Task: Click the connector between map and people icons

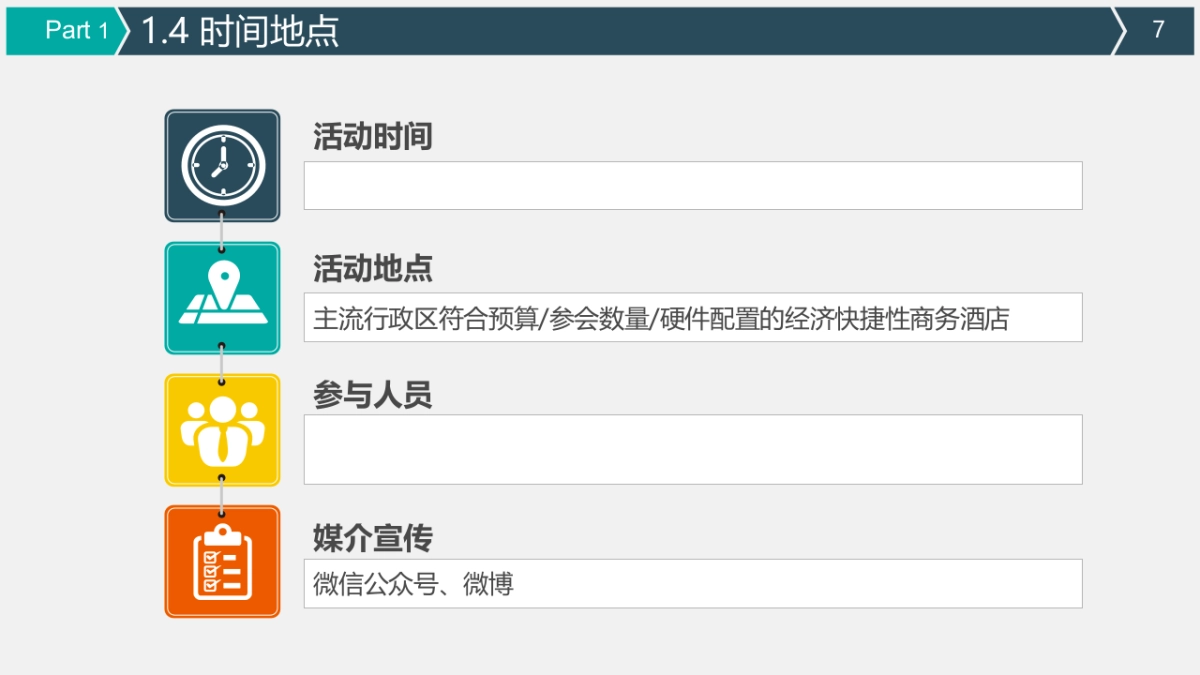Action: [222, 364]
